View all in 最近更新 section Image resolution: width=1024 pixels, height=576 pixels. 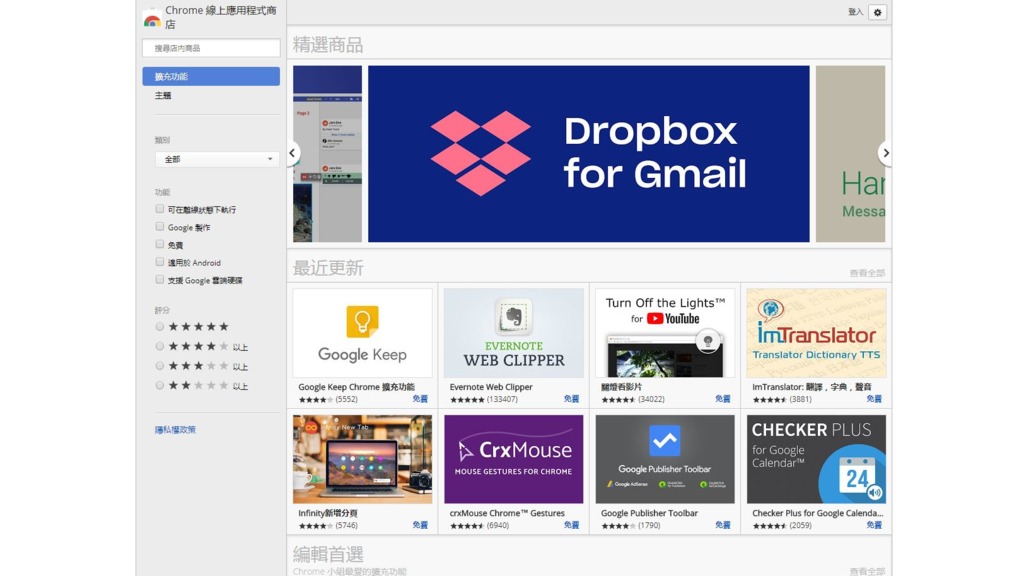point(867,273)
